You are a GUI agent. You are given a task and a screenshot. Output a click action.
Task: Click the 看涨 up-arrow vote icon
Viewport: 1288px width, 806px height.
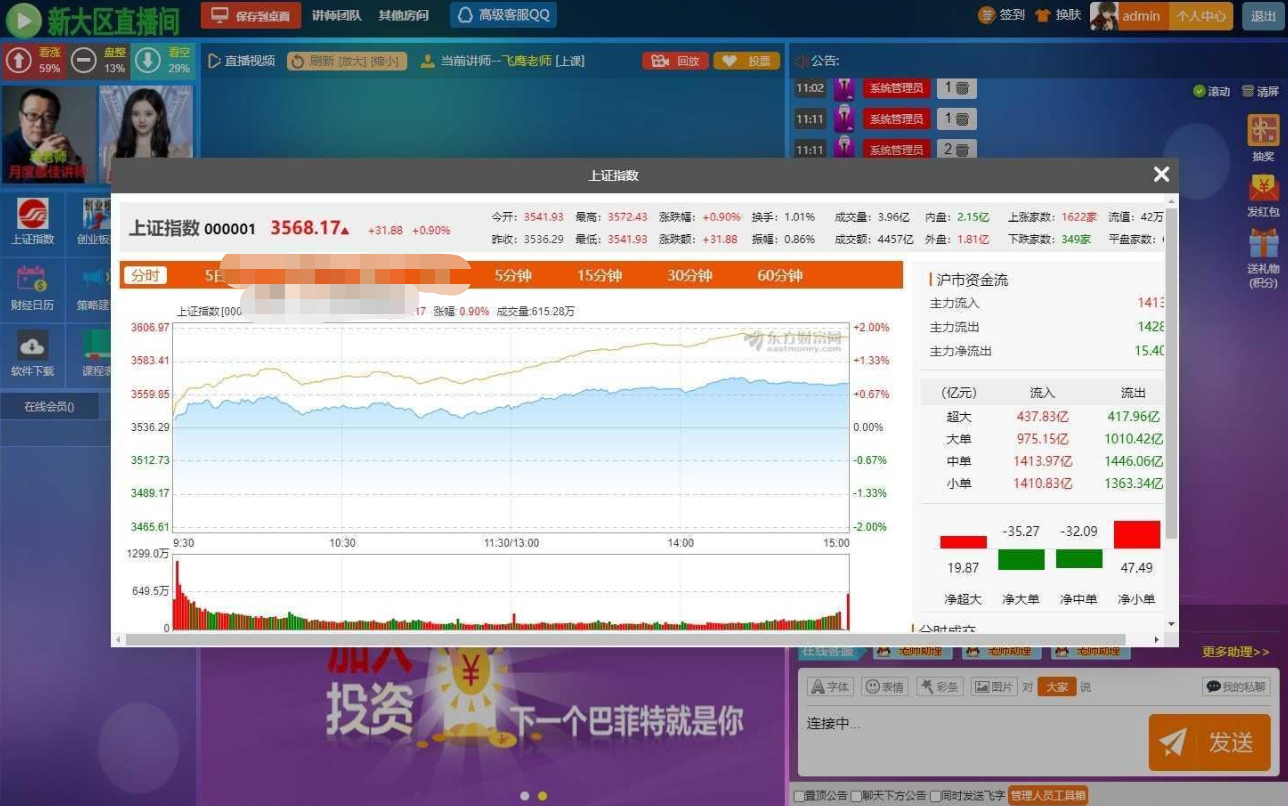pyautogui.click(x=19, y=61)
